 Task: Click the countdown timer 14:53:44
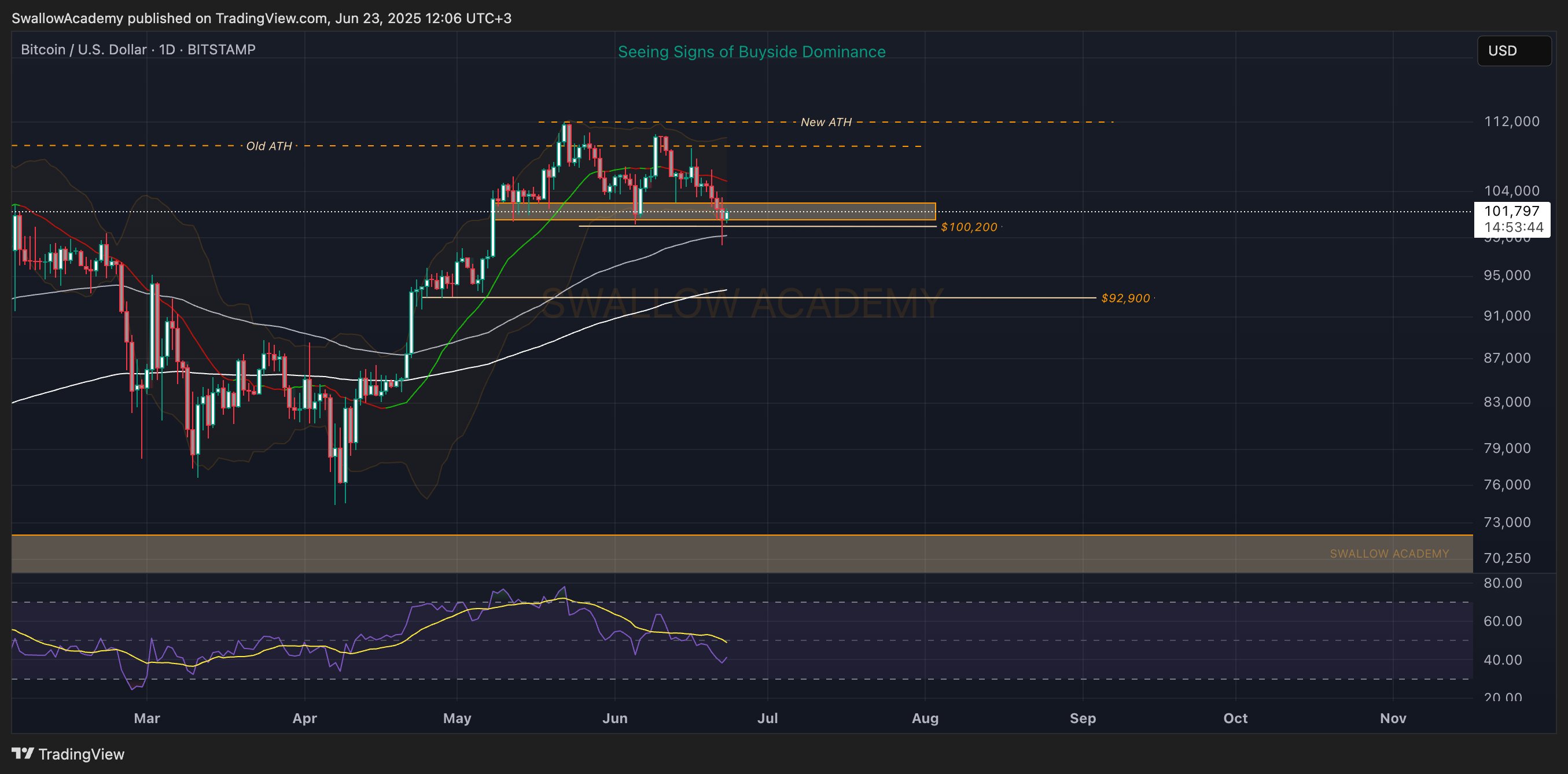pos(1513,227)
